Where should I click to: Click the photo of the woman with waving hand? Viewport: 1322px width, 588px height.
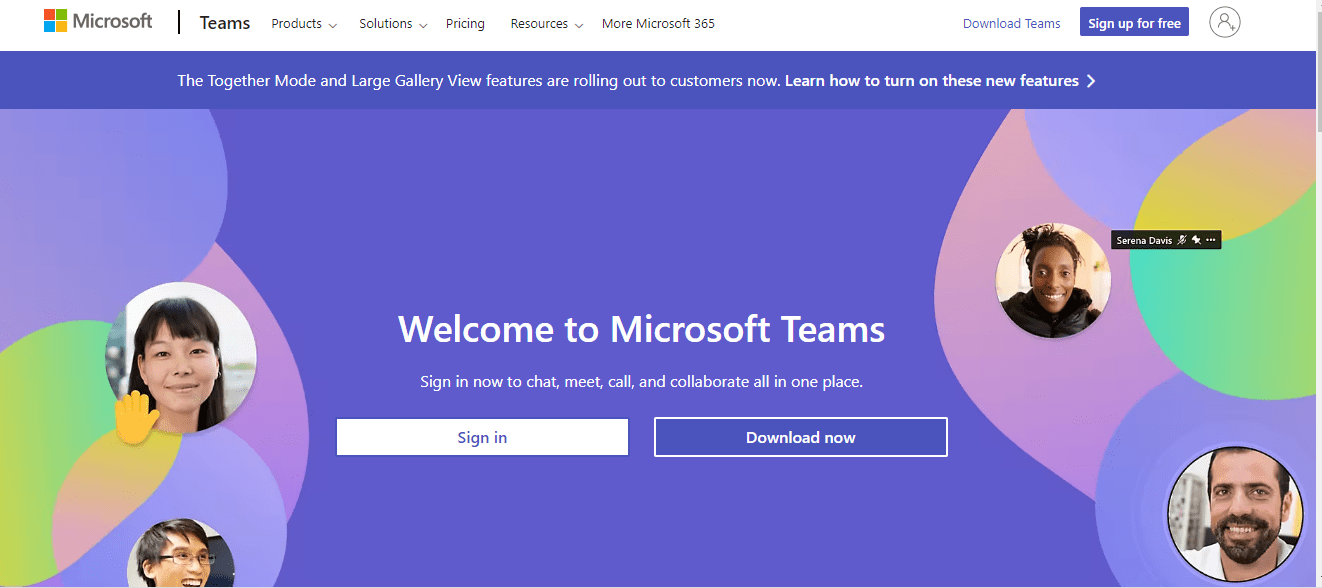point(181,358)
